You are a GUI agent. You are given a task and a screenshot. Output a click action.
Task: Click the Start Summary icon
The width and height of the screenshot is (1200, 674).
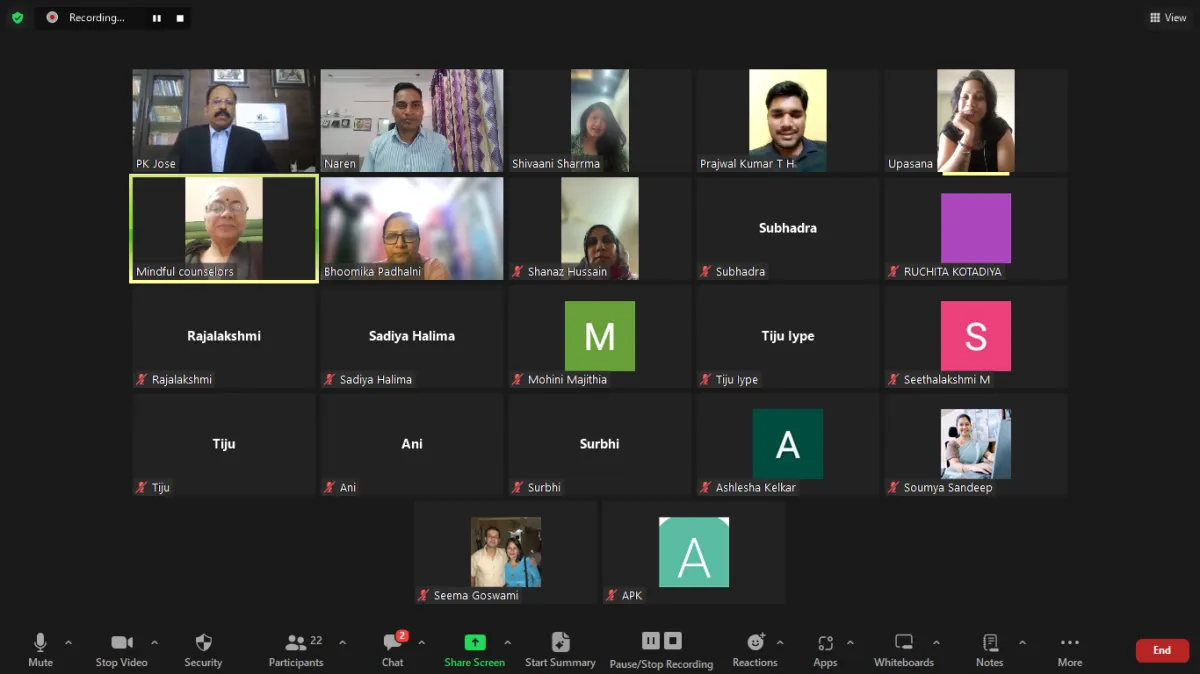point(560,642)
